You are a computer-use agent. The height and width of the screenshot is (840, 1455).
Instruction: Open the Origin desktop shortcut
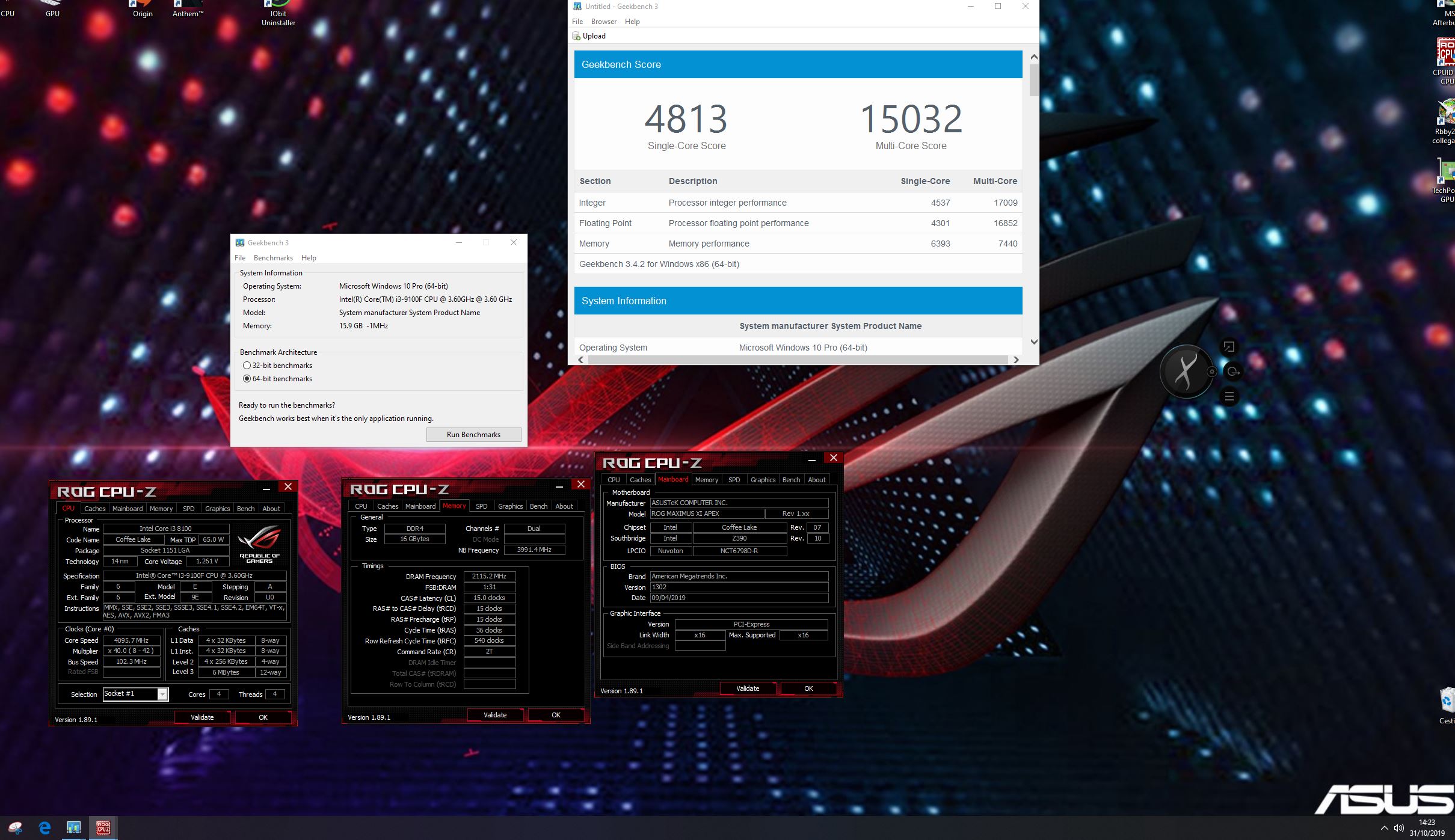(x=143, y=9)
